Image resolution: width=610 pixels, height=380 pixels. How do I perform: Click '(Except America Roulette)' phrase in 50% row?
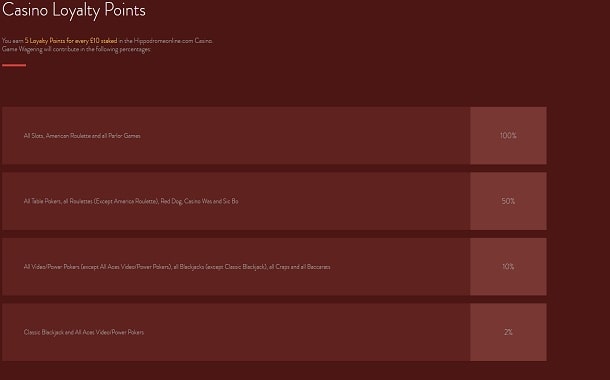coord(127,201)
